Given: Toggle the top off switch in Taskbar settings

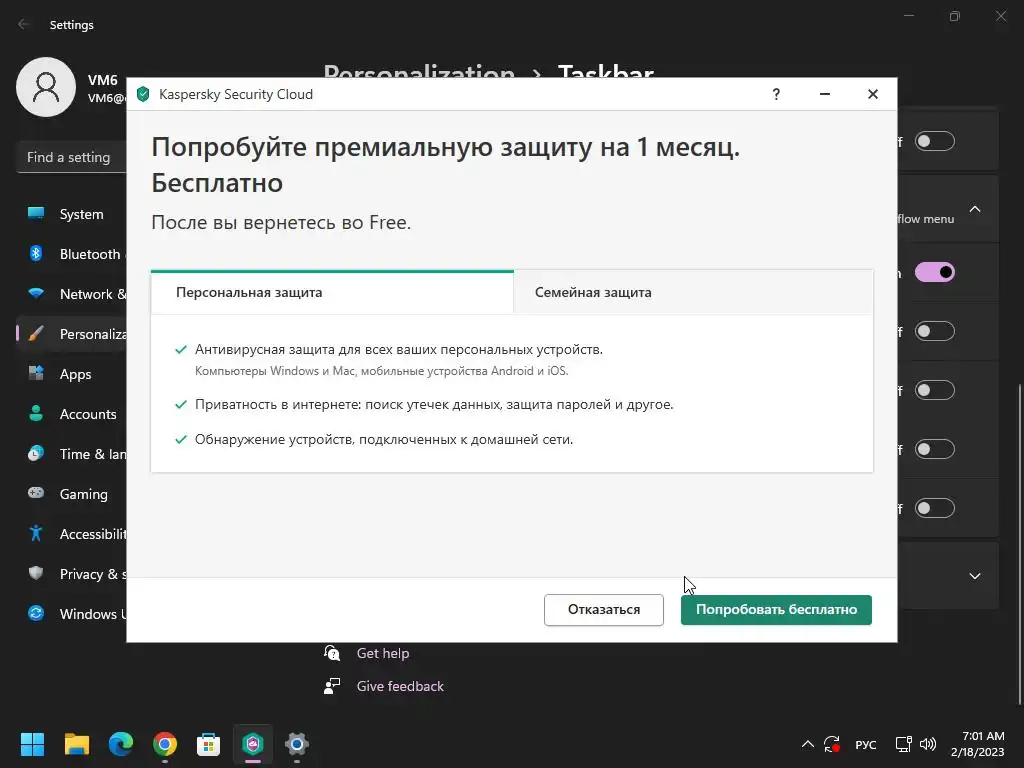Looking at the screenshot, I should coord(935,141).
